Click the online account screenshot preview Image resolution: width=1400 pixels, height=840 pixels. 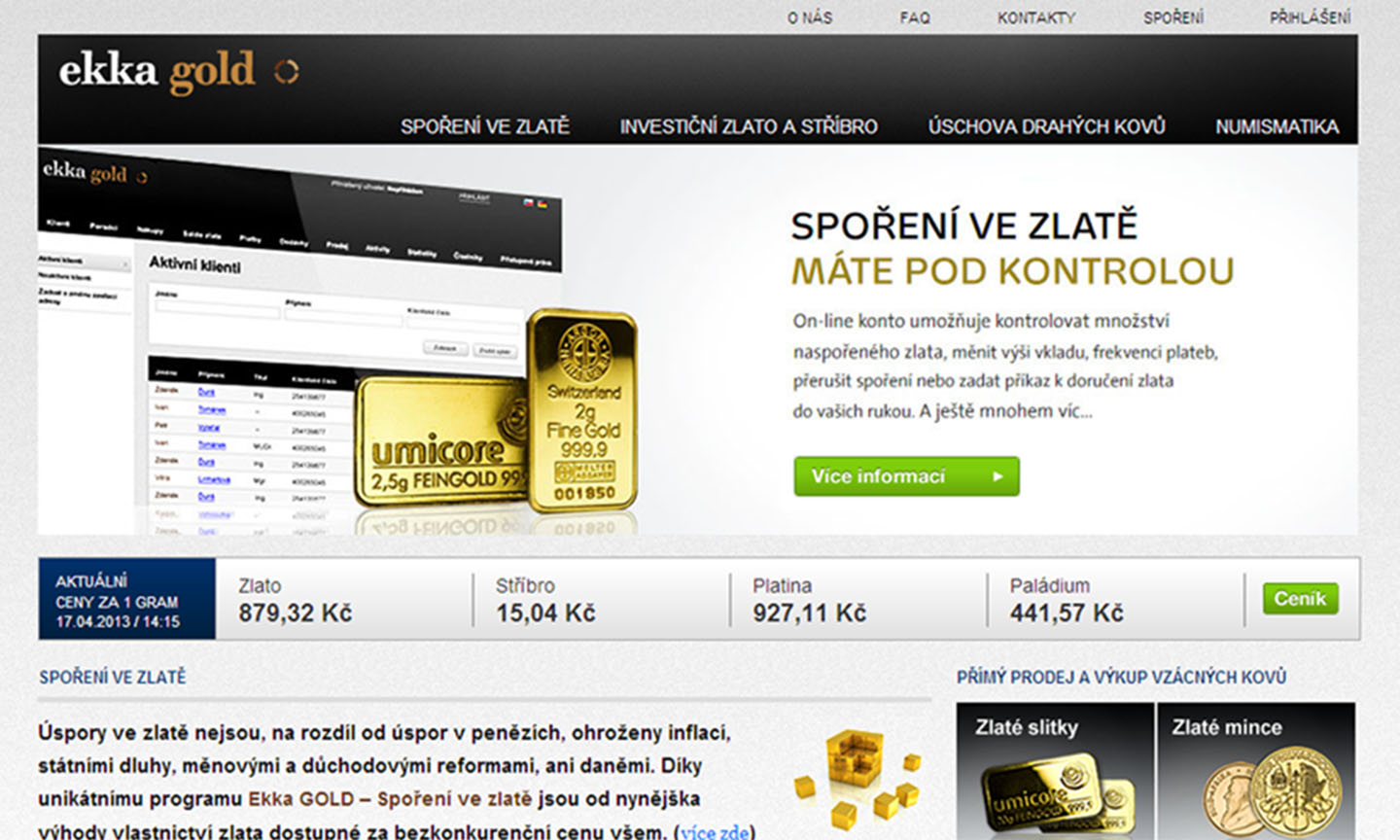[x=292, y=340]
